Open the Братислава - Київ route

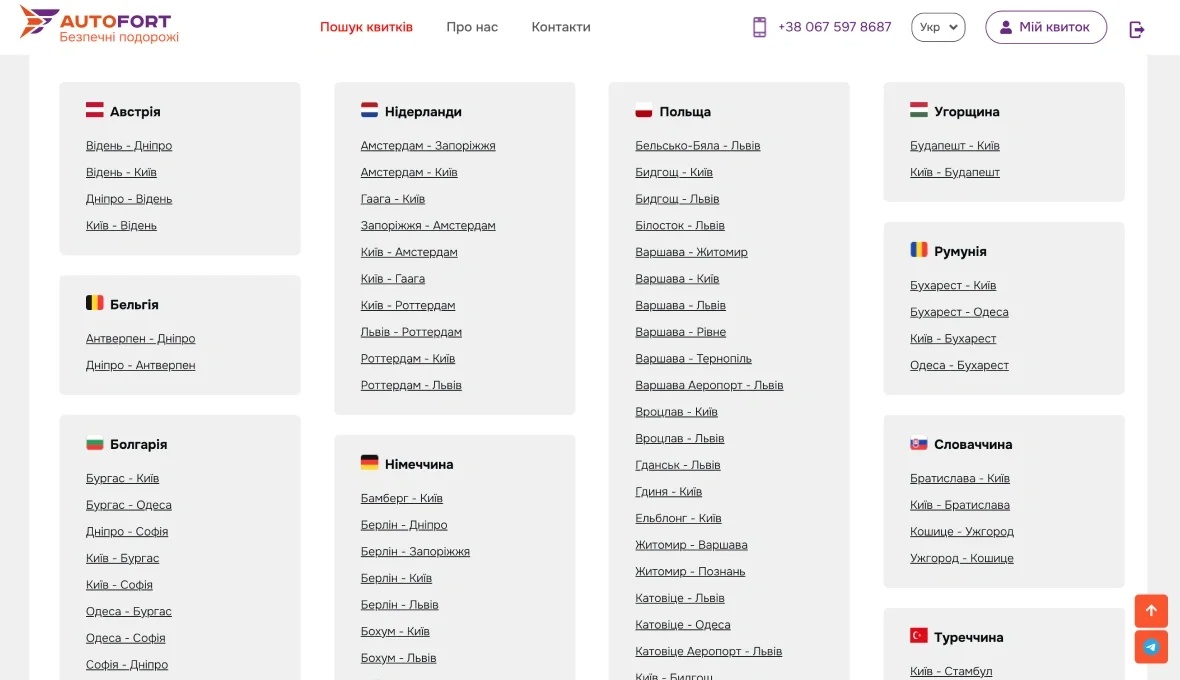[x=960, y=478]
